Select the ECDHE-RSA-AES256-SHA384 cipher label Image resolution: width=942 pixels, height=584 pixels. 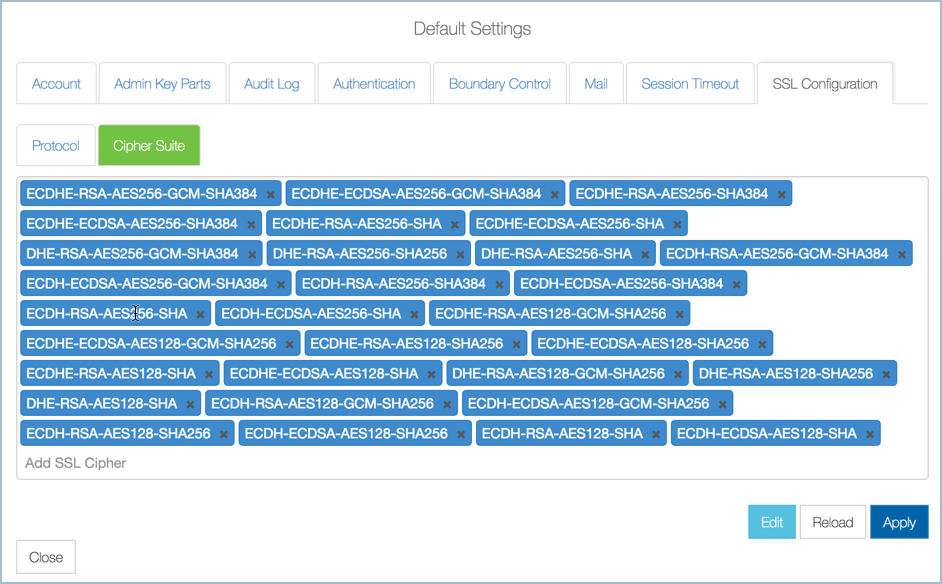click(672, 194)
